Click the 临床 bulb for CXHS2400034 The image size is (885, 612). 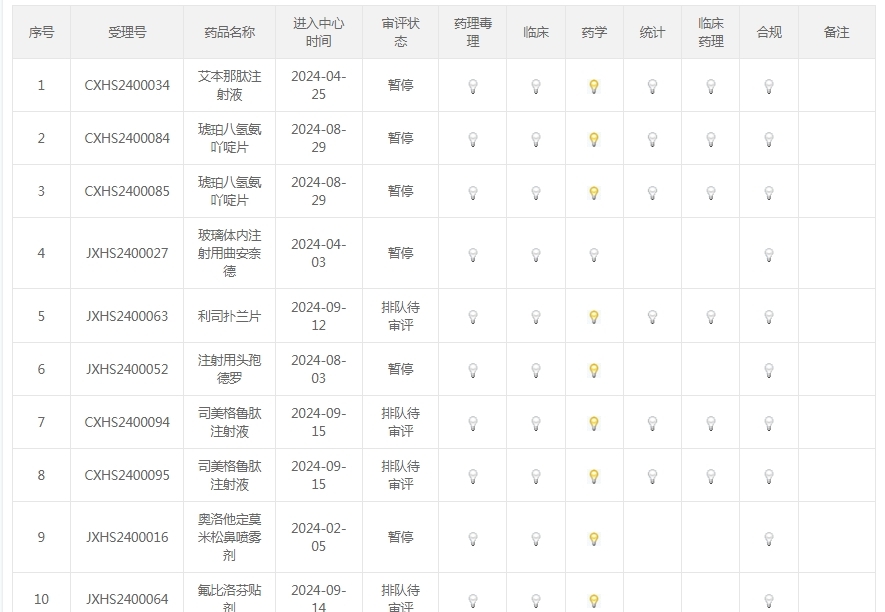[536, 86]
